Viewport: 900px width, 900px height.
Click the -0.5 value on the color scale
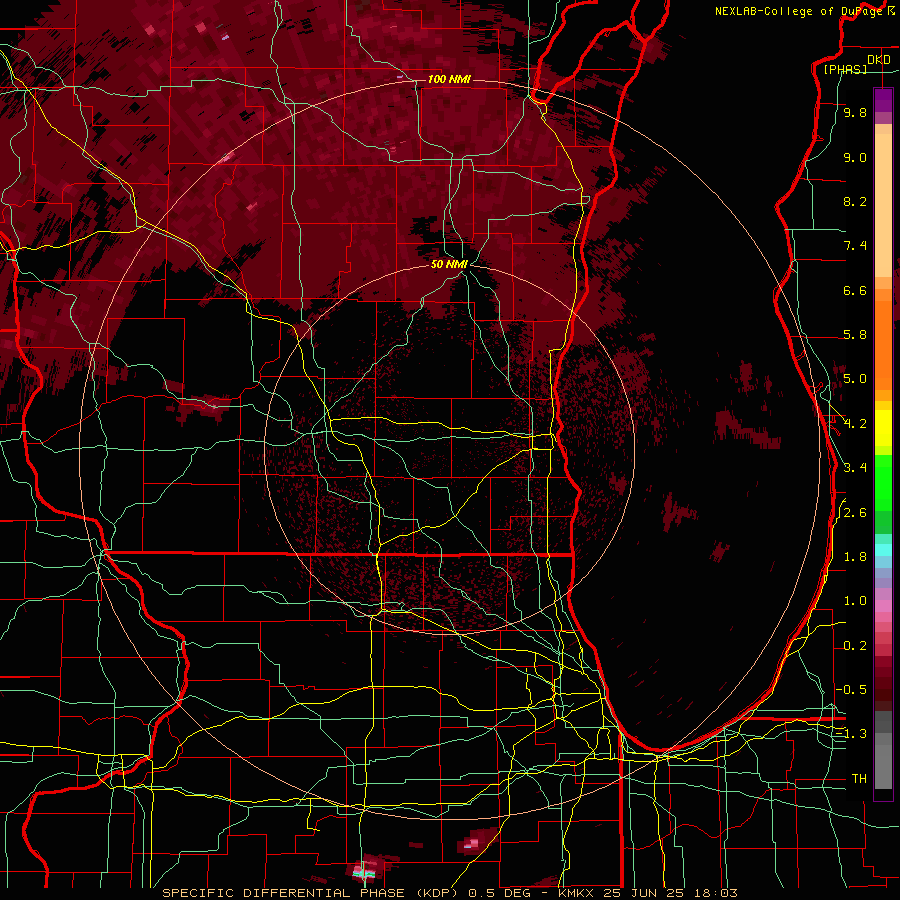[x=853, y=690]
